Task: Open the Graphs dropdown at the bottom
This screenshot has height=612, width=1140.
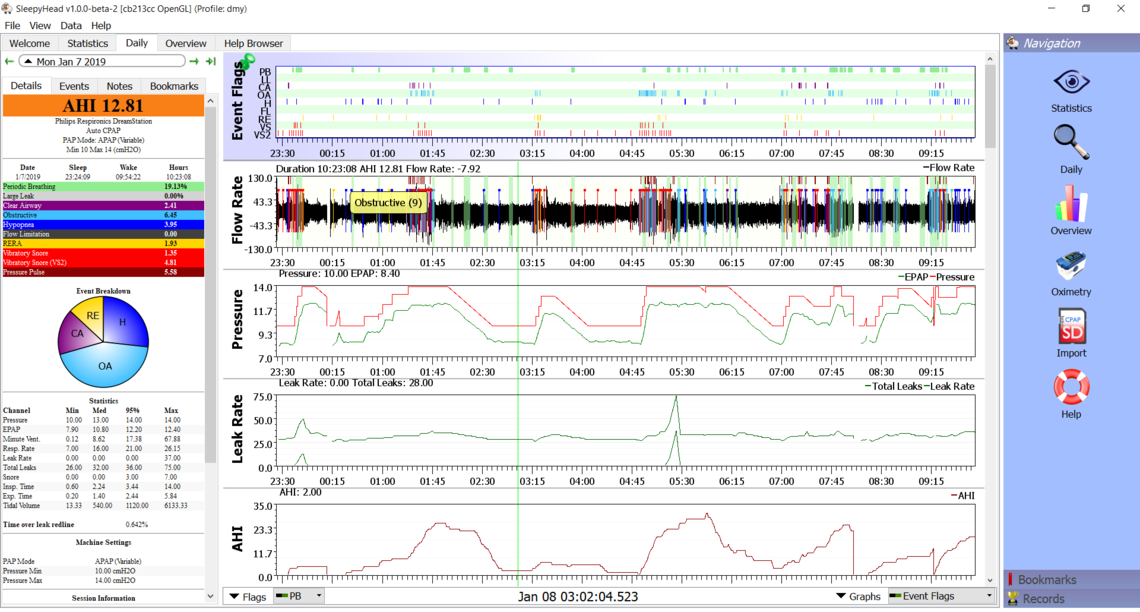Action: [x=859, y=597]
